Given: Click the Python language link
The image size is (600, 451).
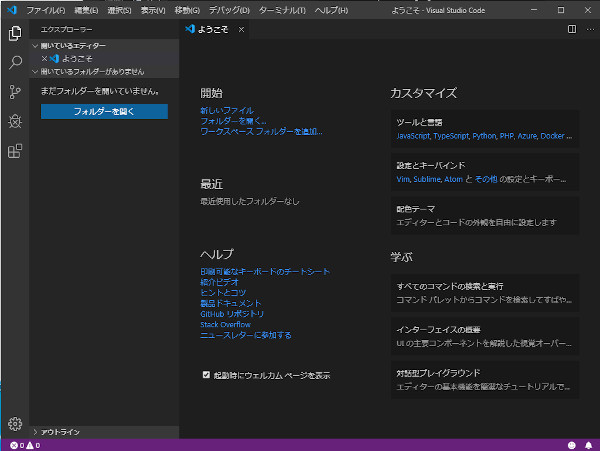Looking at the screenshot, I should pos(484,136).
